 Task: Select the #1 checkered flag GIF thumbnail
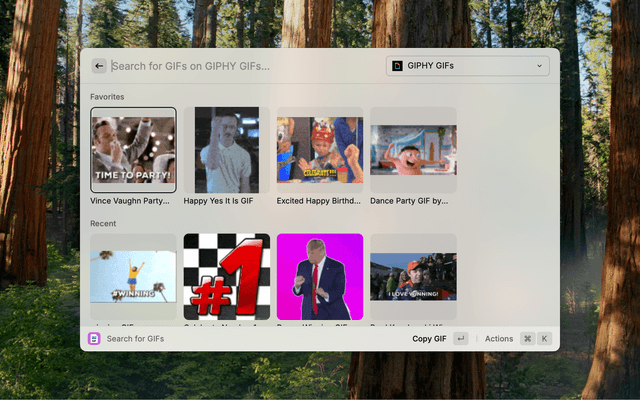[227, 277]
